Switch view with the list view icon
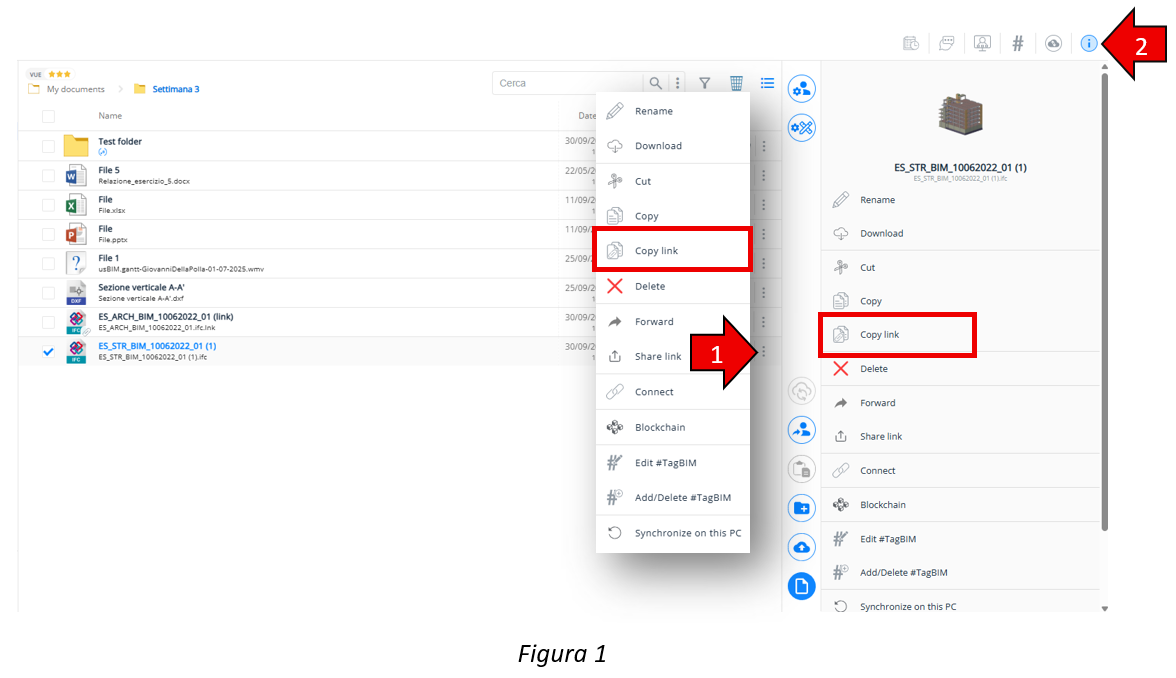The width and height of the screenshot is (1176, 678). 767,84
